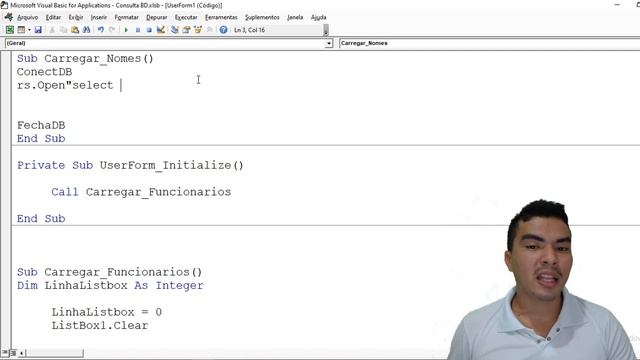Image resolution: width=640 pixels, height=360 pixels.
Task: Place cursor in rs.Open"select line
Action: coord(65,85)
